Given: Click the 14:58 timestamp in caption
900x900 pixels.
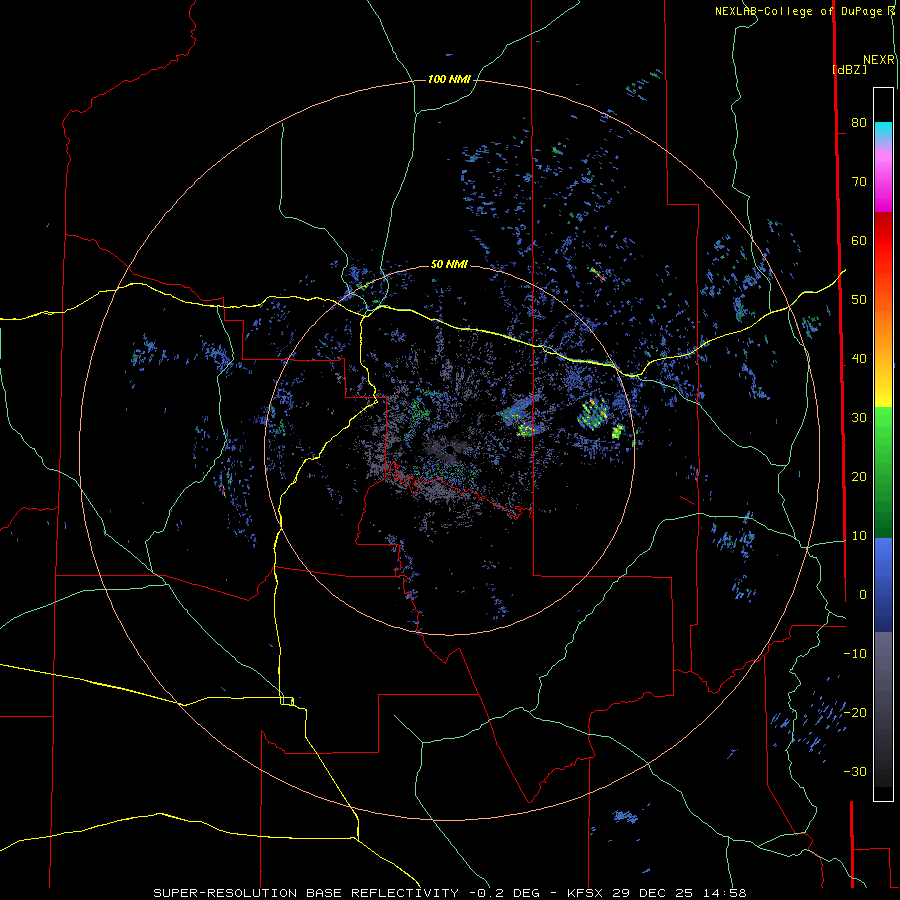Looking at the screenshot, I should [x=727, y=893].
